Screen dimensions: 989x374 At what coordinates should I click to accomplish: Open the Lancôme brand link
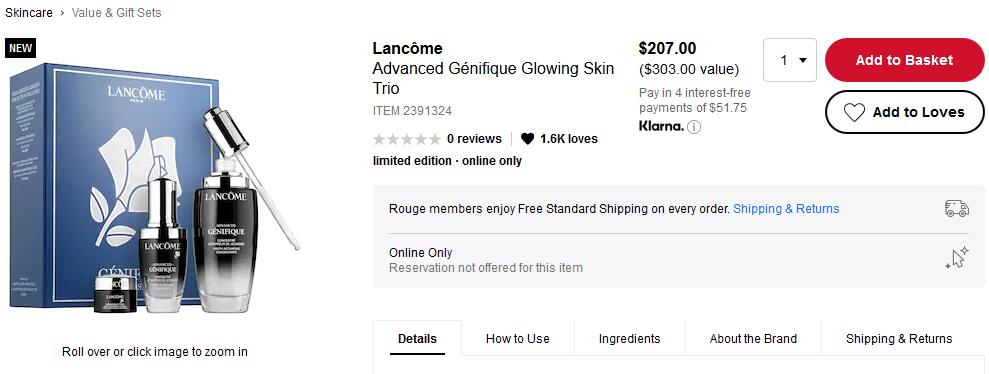pos(407,48)
